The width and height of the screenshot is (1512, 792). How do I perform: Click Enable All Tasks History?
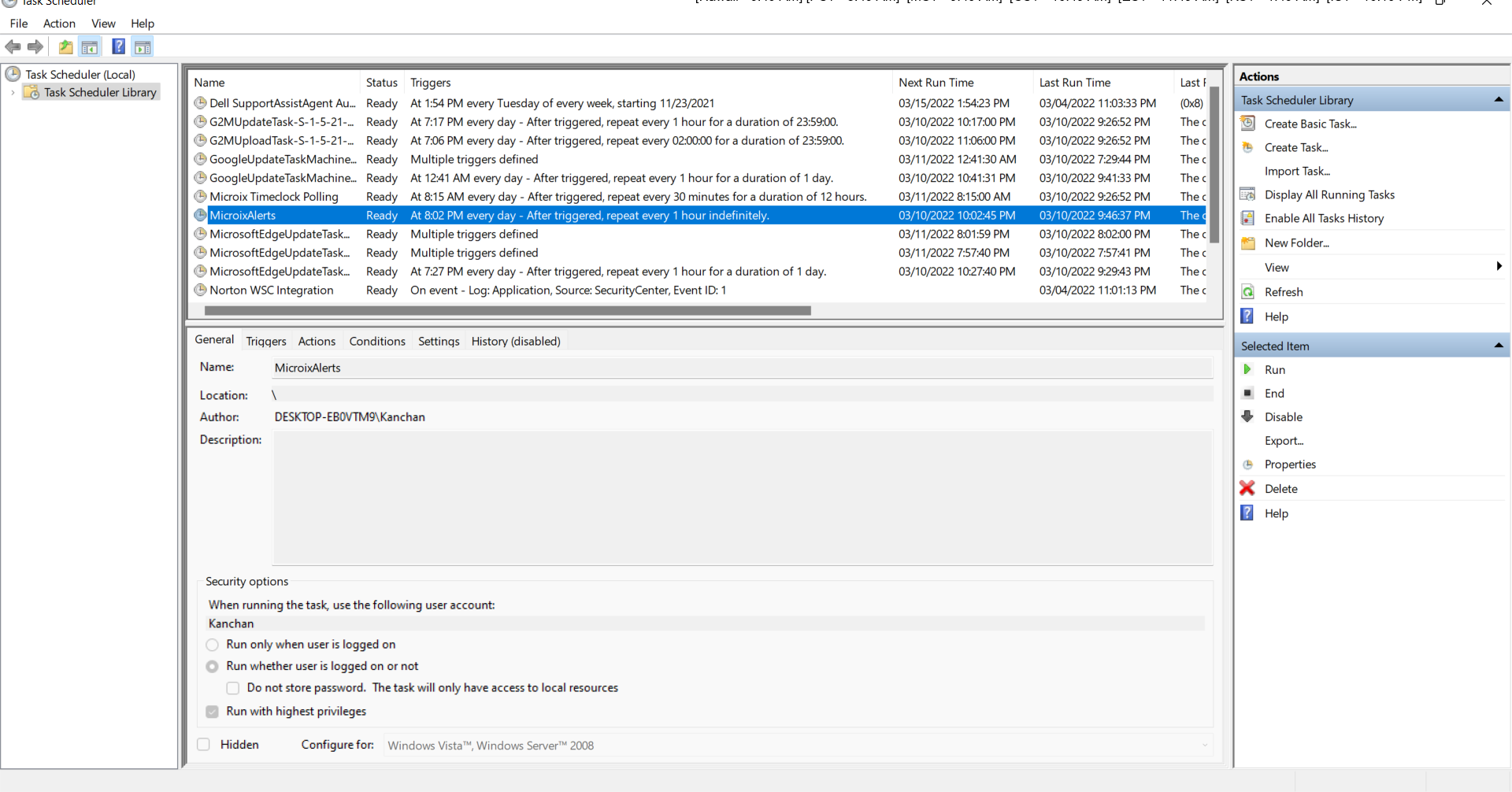(x=1324, y=219)
